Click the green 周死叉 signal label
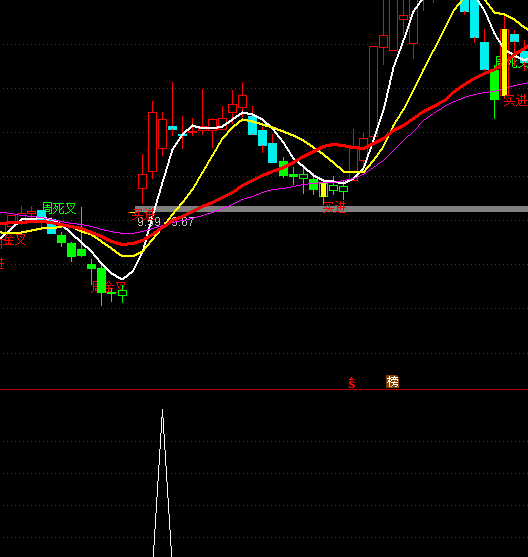The image size is (528, 557). (59, 209)
